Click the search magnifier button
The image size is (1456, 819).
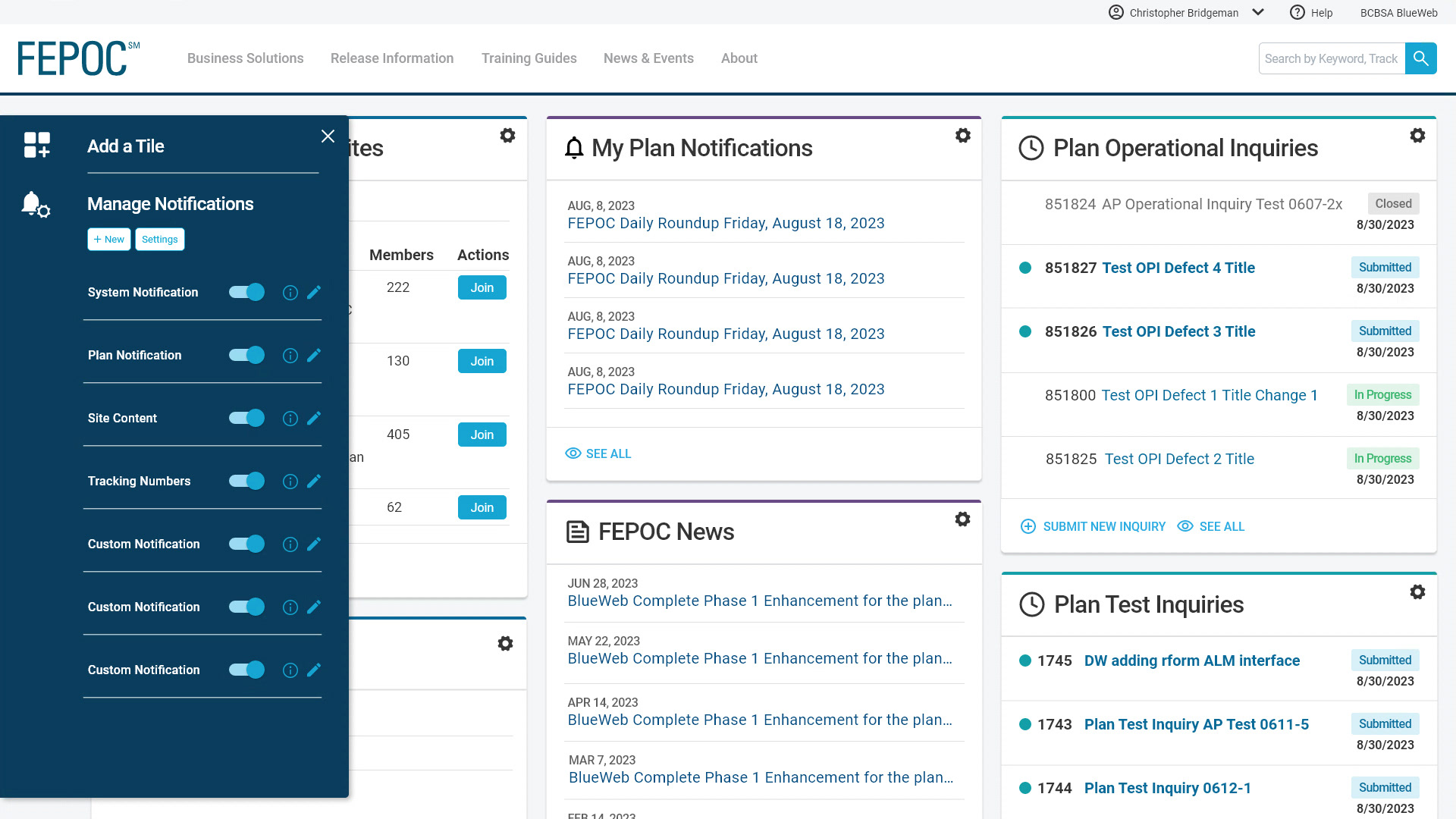[1420, 58]
